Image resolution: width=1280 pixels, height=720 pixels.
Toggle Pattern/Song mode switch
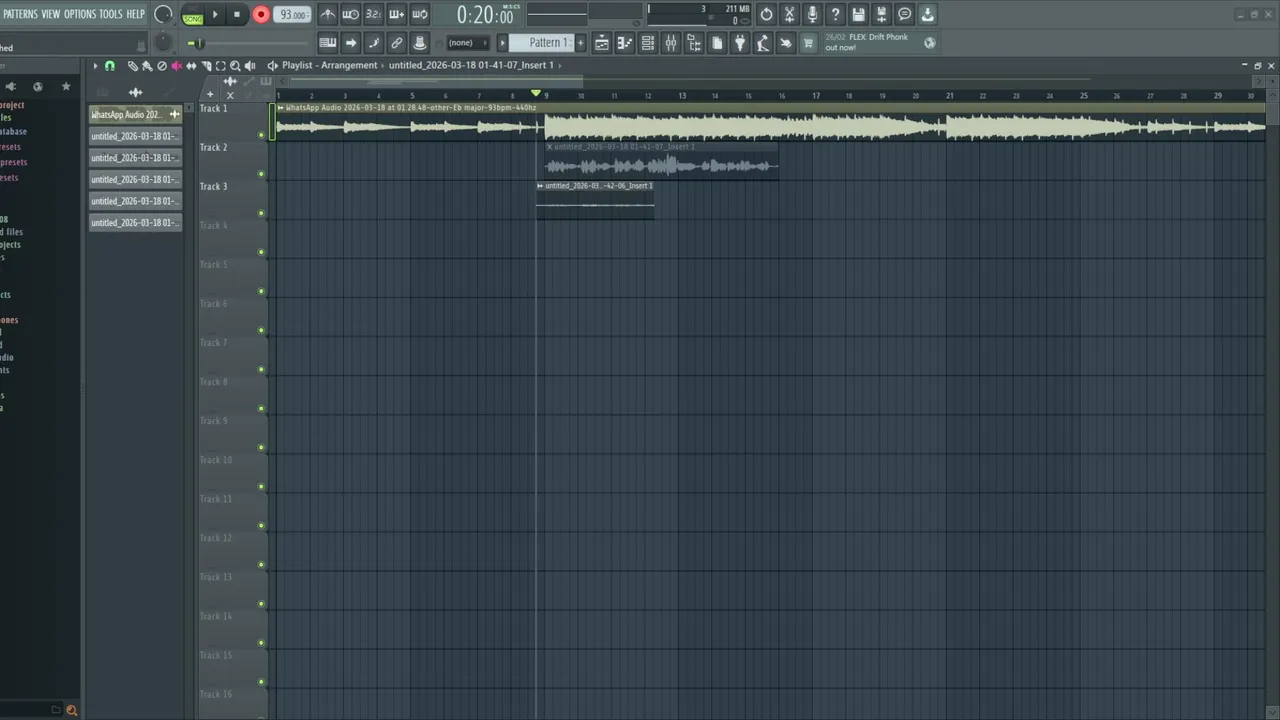point(193,14)
